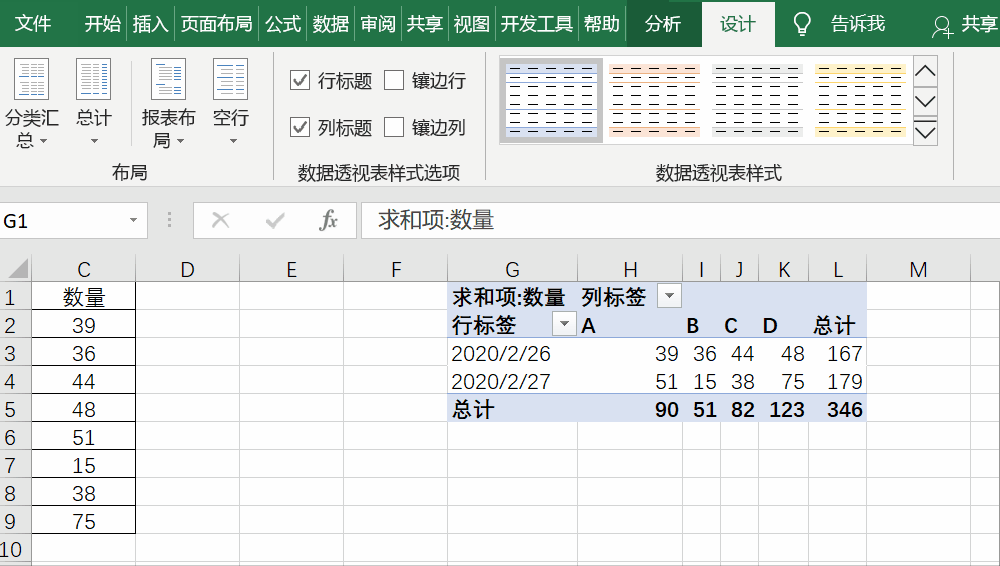1000x566 pixels.
Task: Switch to the 公式 formulas tab
Action: [283, 24]
